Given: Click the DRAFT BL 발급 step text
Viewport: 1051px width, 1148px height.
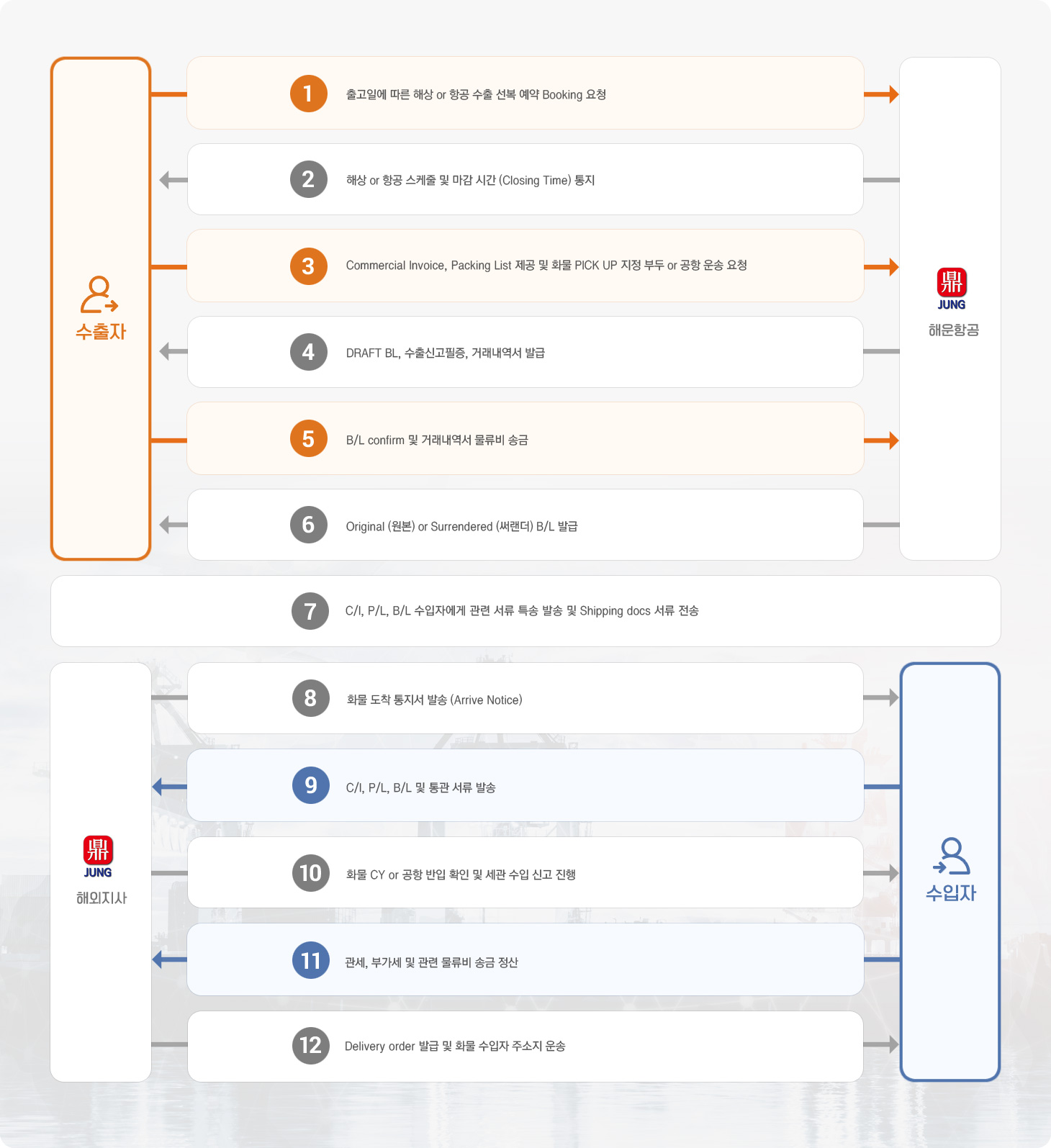Looking at the screenshot, I should (x=446, y=353).
